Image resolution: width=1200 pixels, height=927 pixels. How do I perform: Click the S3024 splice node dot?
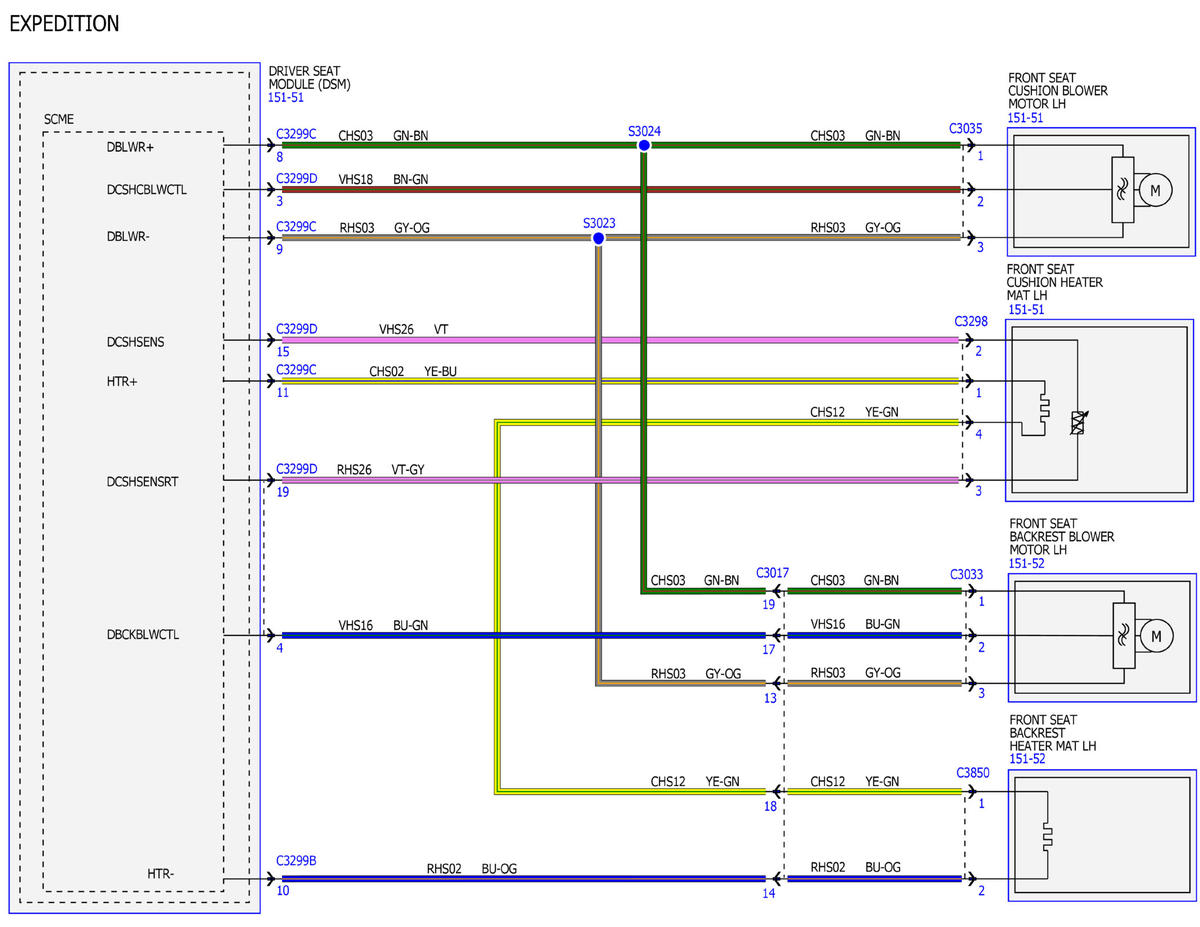tap(644, 145)
